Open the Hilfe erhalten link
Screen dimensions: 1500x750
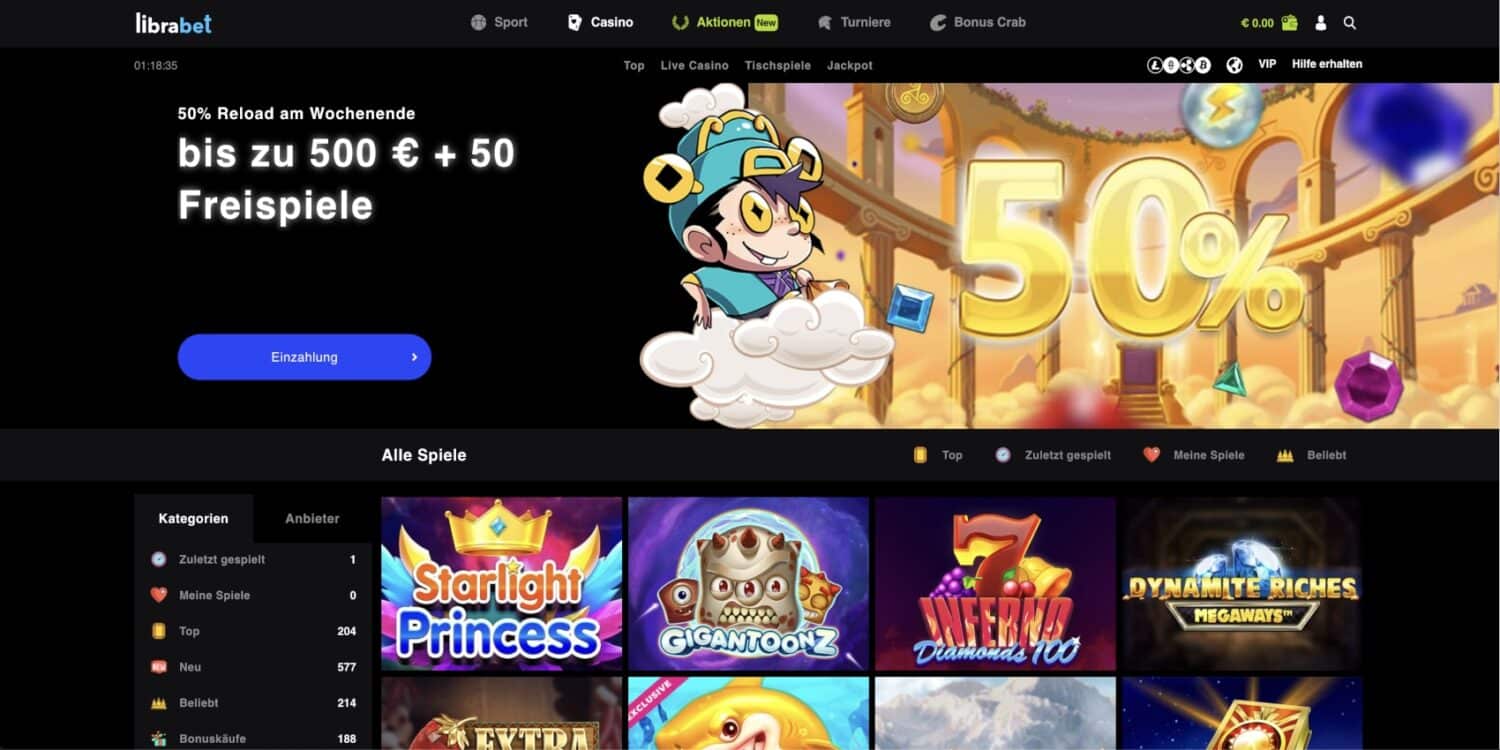coord(1327,64)
